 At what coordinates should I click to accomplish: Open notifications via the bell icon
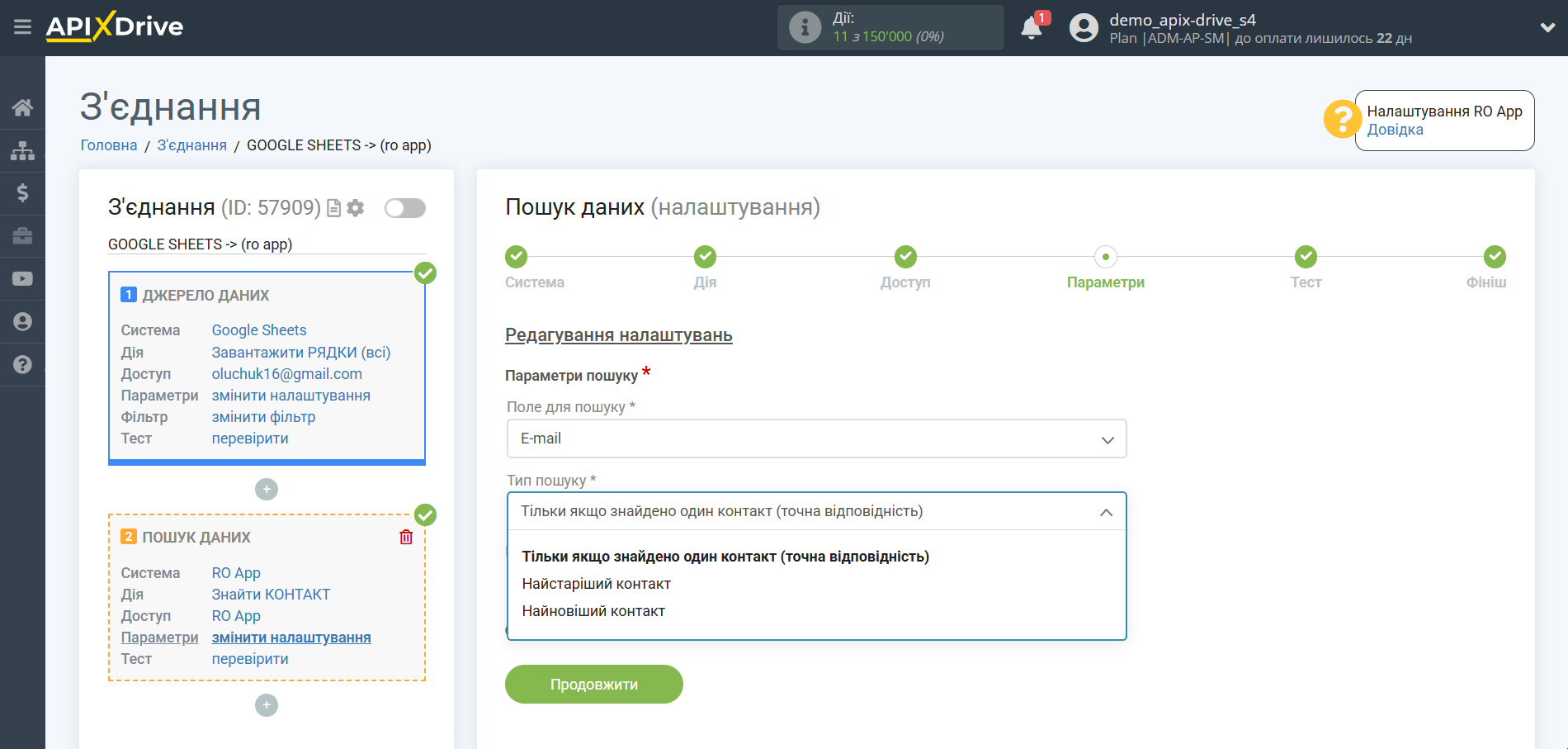(1030, 27)
